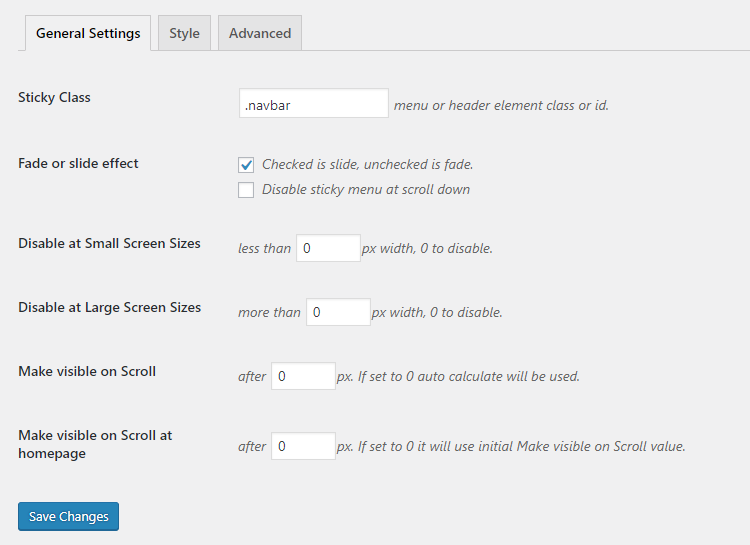Click the 'menu or header element class' hint
Viewport: 750px width, 545px height.
pyautogui.click(x=501, y=105)
